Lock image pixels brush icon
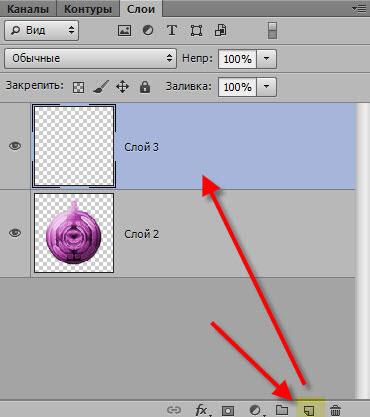This screenshot has width=370, height=417. coord(101,87)
